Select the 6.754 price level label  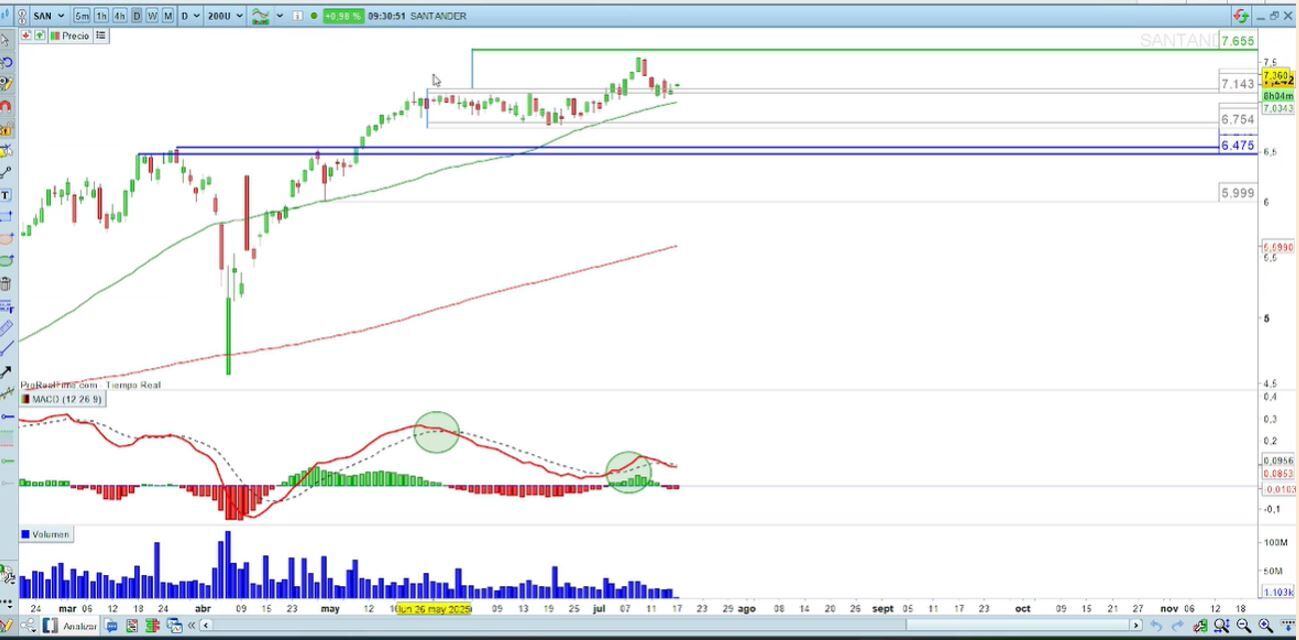coord(1237,119)
